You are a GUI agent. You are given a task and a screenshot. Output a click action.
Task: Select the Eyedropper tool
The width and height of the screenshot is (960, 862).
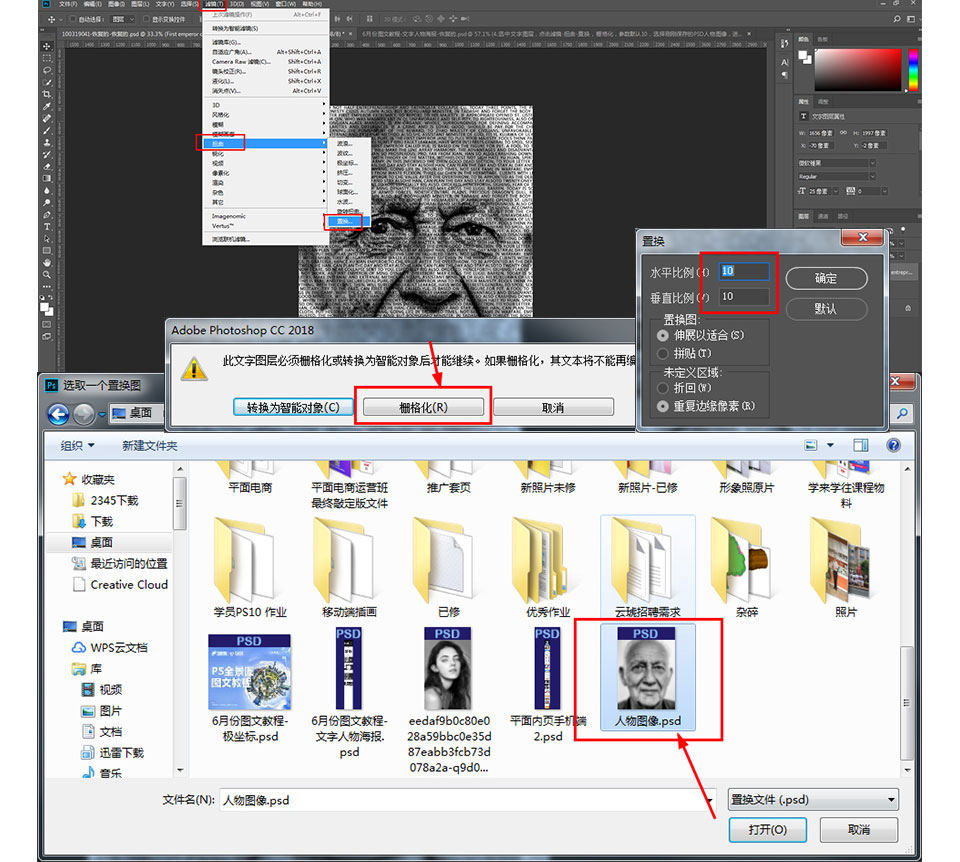(x=47, y=107)
